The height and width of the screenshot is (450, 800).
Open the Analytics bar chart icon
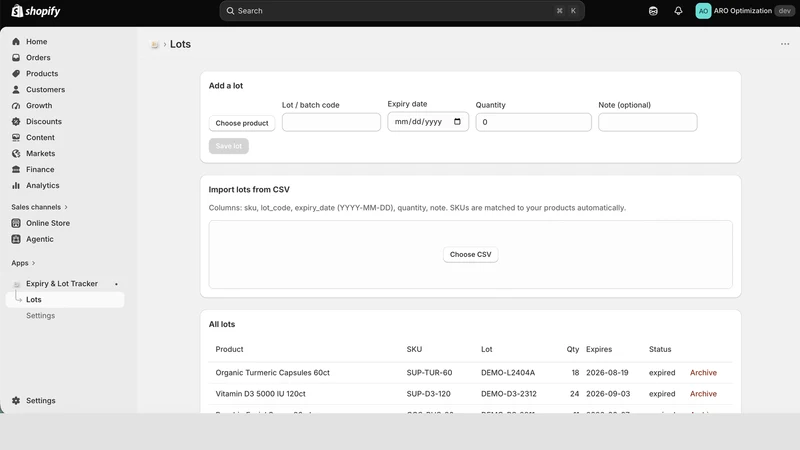click(x=16, y=185)
